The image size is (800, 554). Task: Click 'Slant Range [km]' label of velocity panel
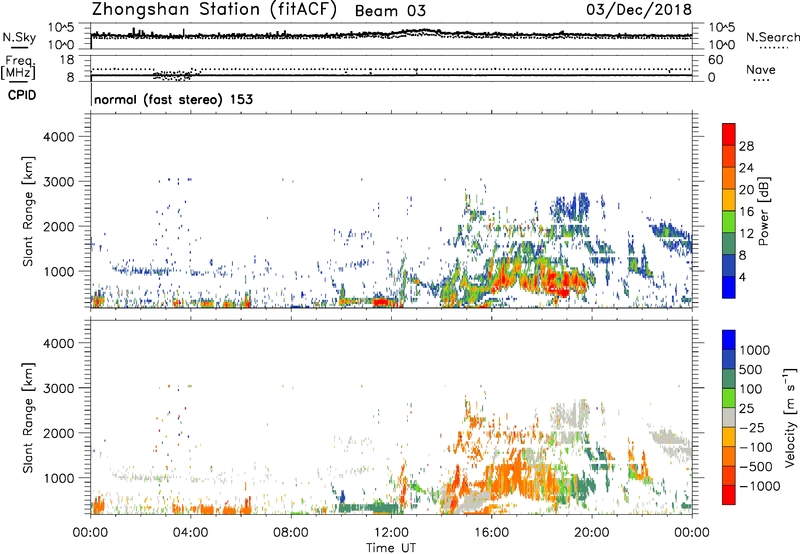click(28, 417)
